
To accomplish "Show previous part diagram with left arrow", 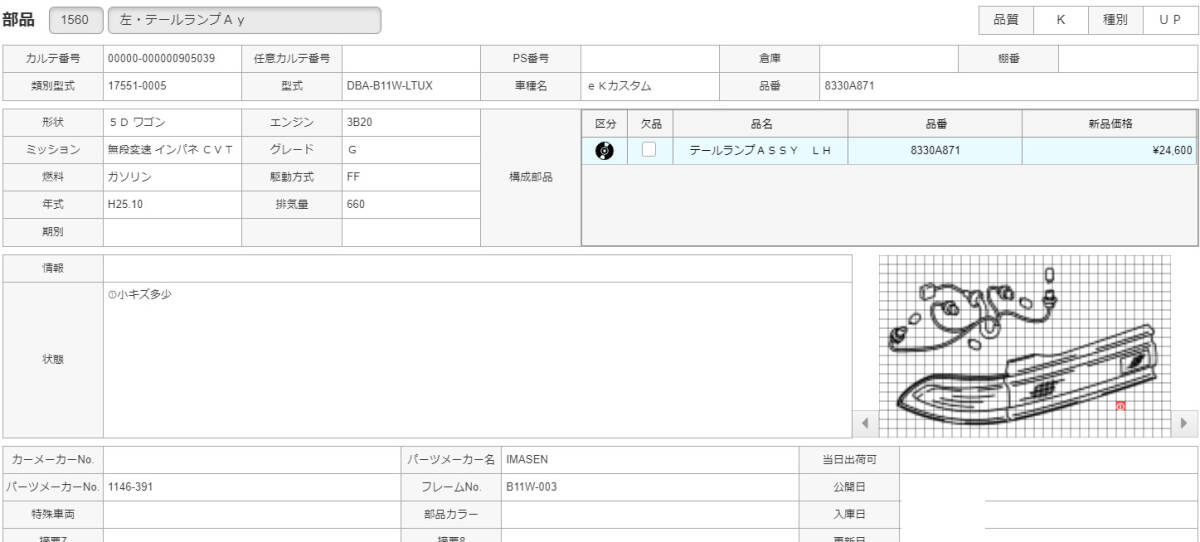I will [865, 423].
